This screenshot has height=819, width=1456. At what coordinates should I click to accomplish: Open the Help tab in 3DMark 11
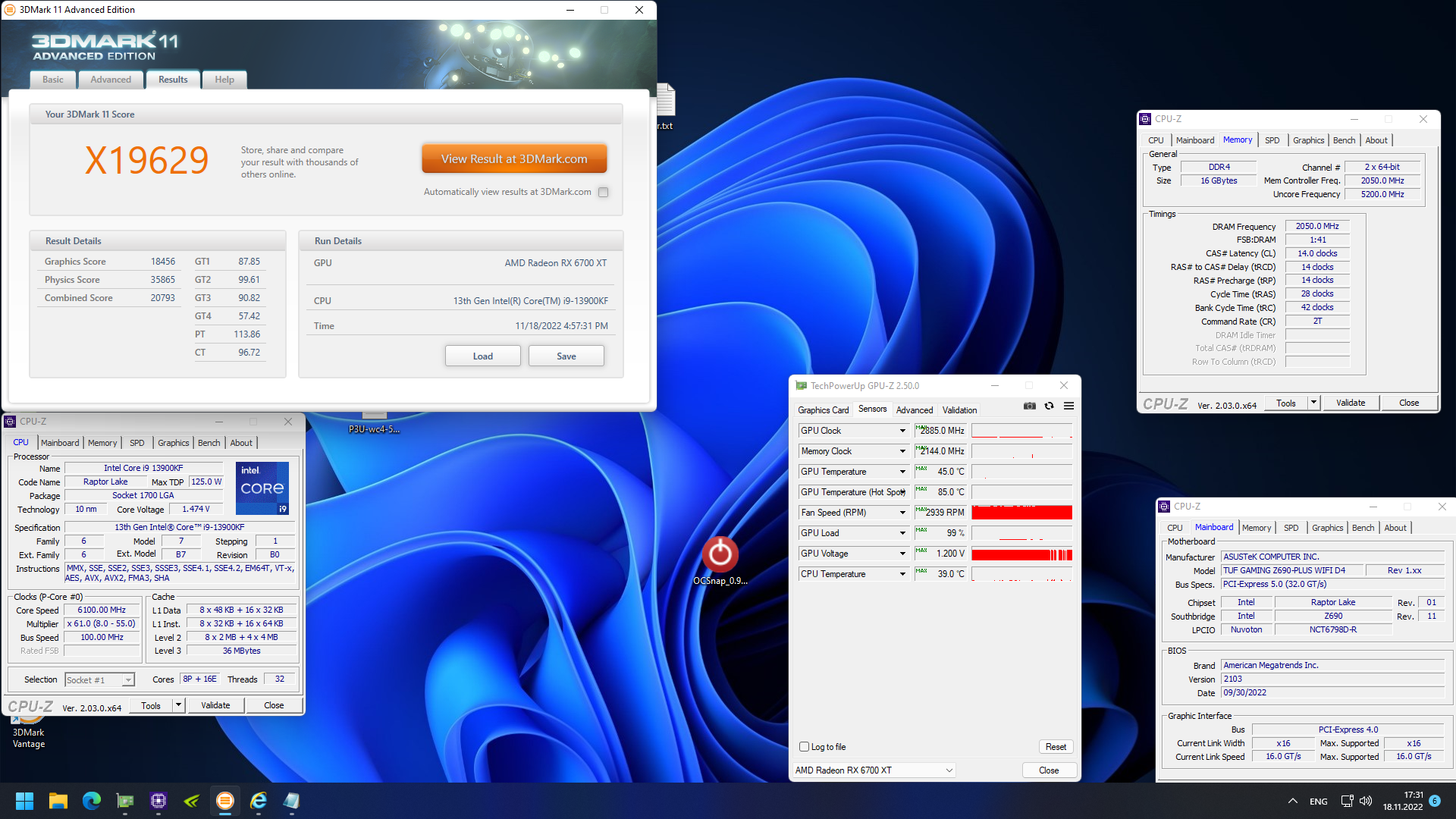click(x=224, y=80)
